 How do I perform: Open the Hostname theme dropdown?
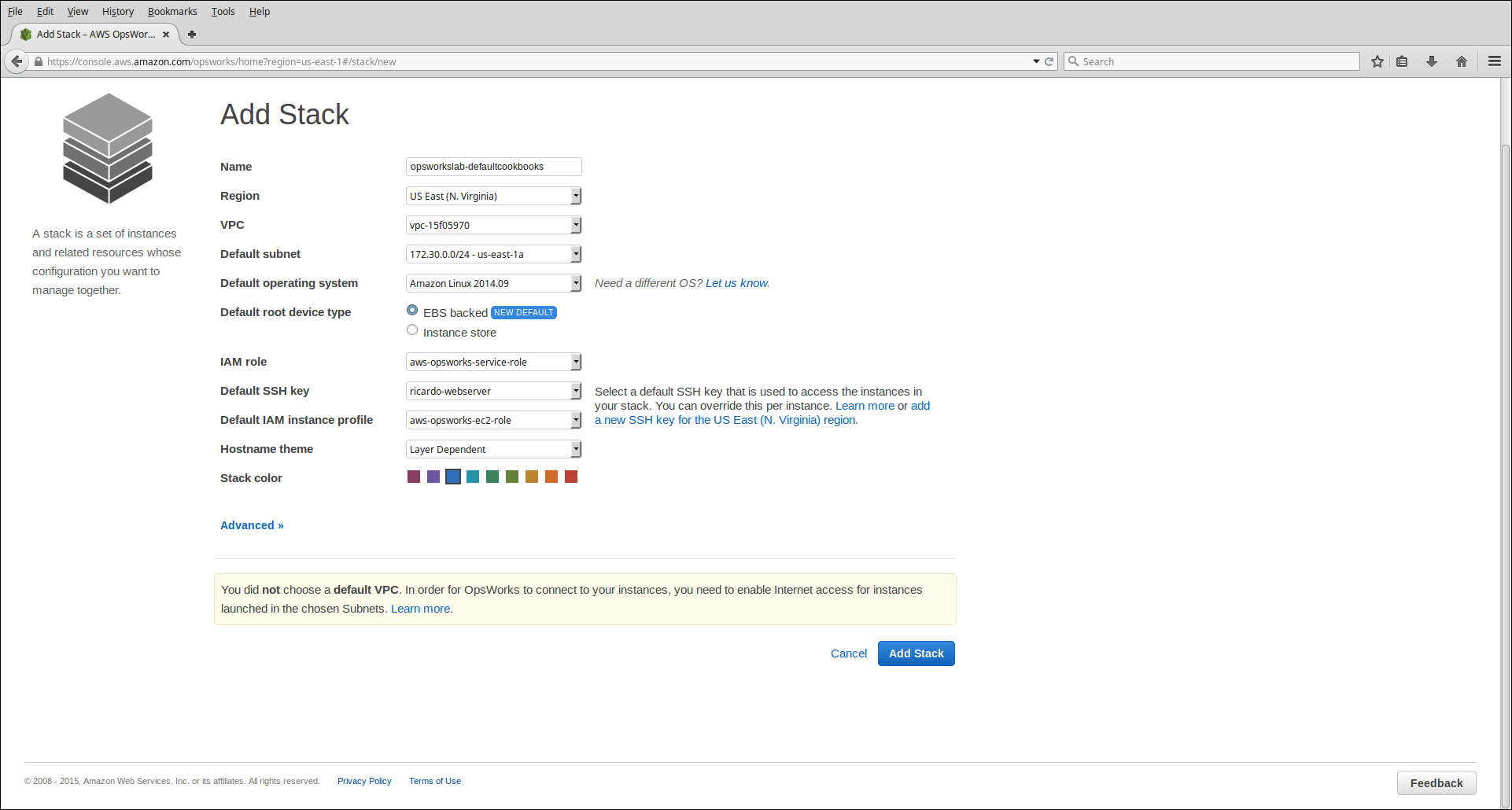pos(493,449)
